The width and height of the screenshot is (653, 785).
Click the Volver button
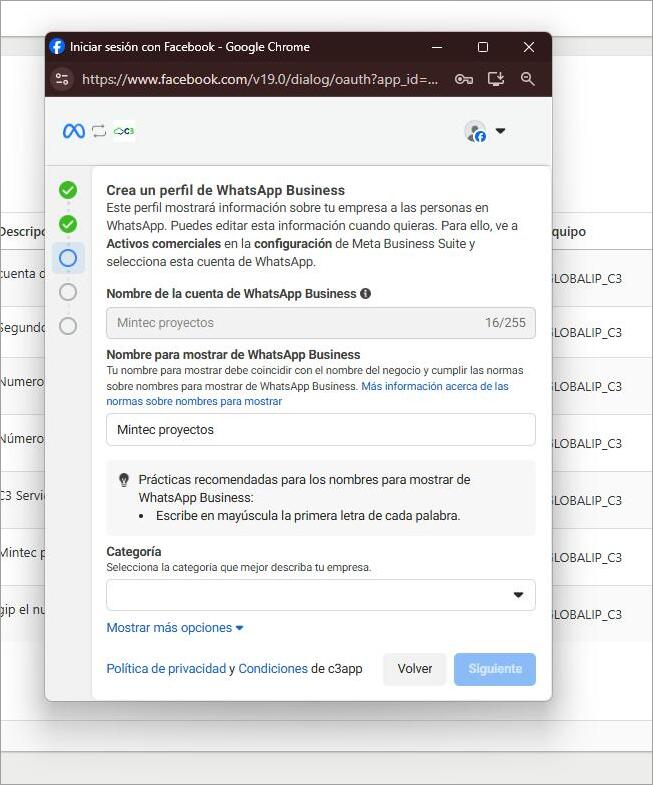[x=415, y=669]
